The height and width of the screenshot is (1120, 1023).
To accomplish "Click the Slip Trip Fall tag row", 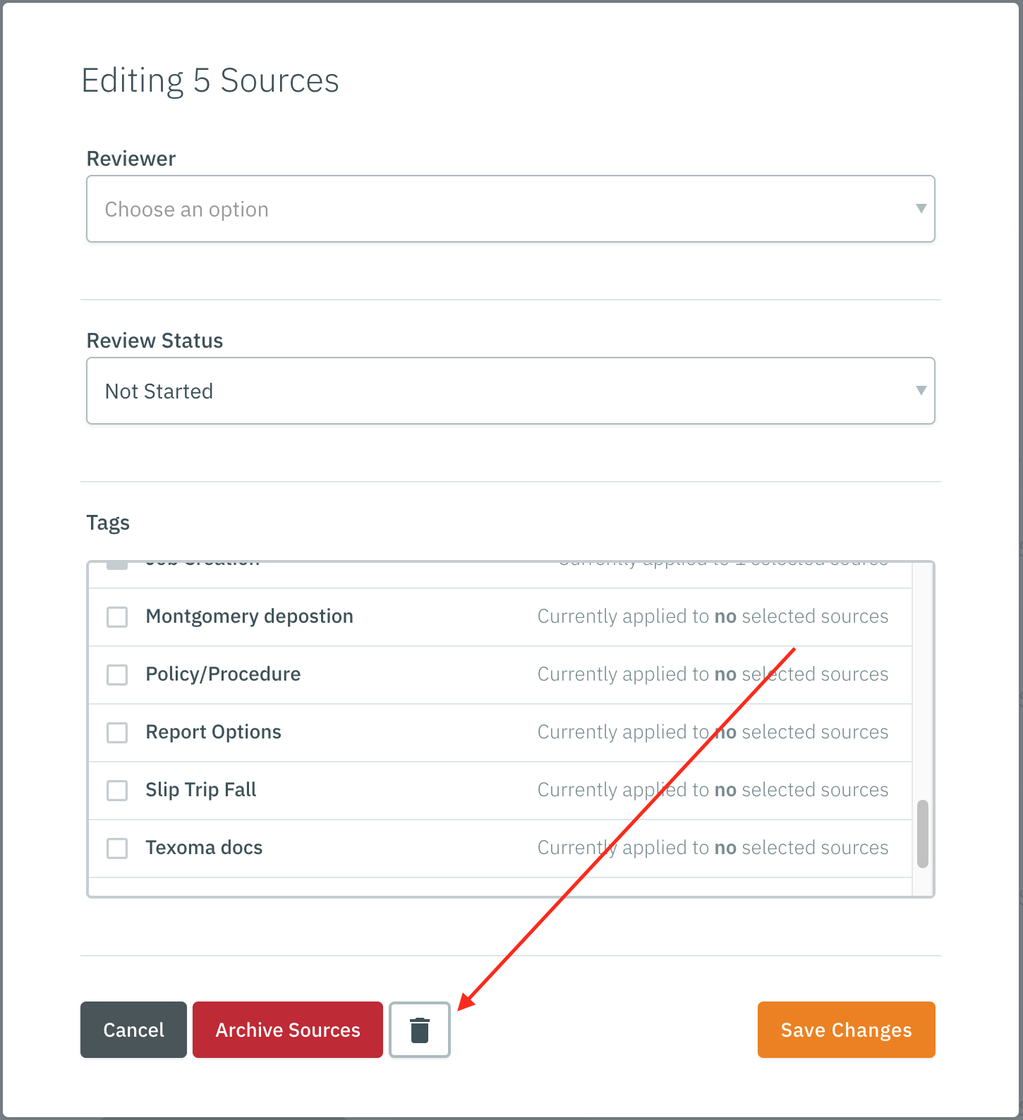I will pos(400,790).
